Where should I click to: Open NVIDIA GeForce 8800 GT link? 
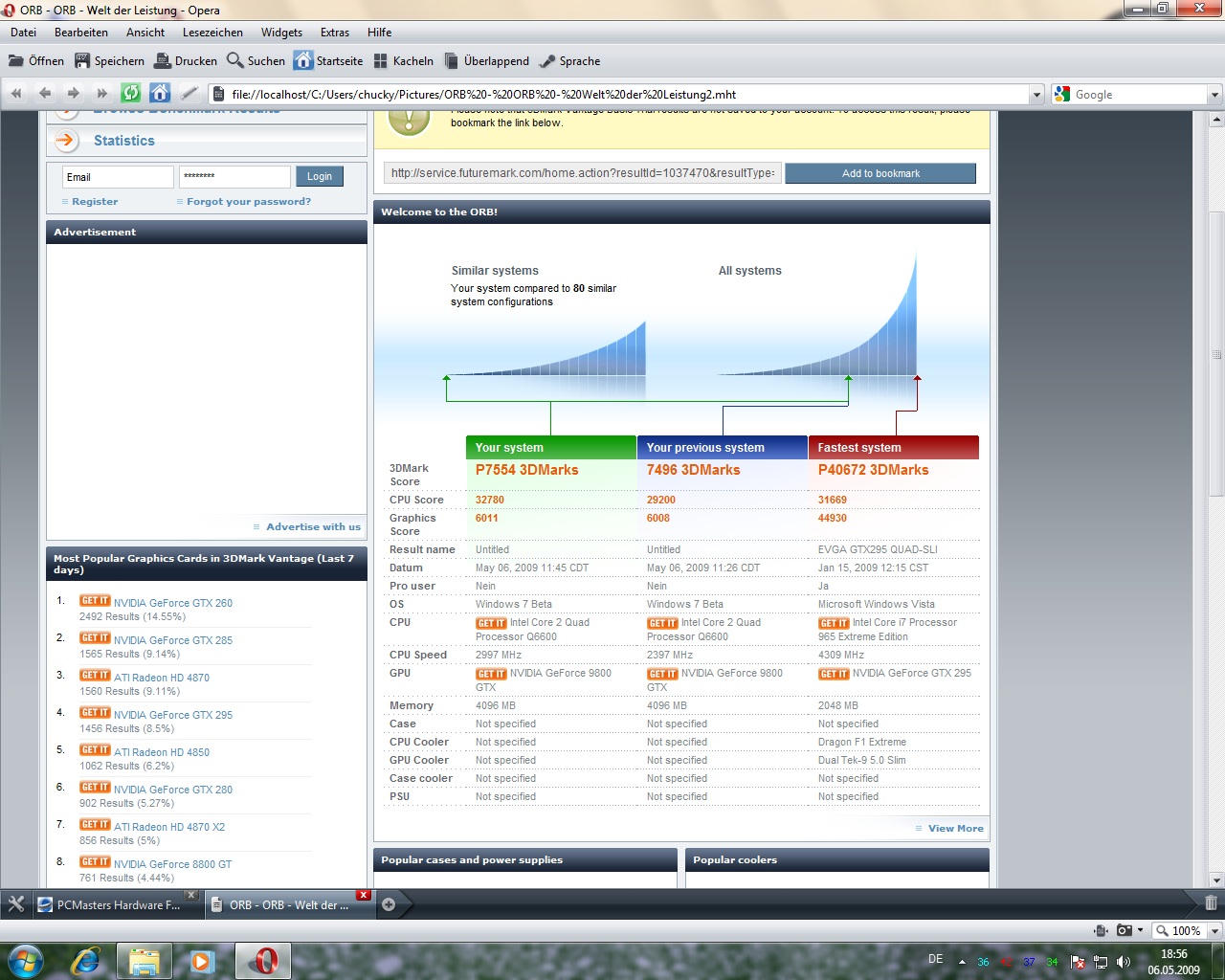click(x=173, y=864)
